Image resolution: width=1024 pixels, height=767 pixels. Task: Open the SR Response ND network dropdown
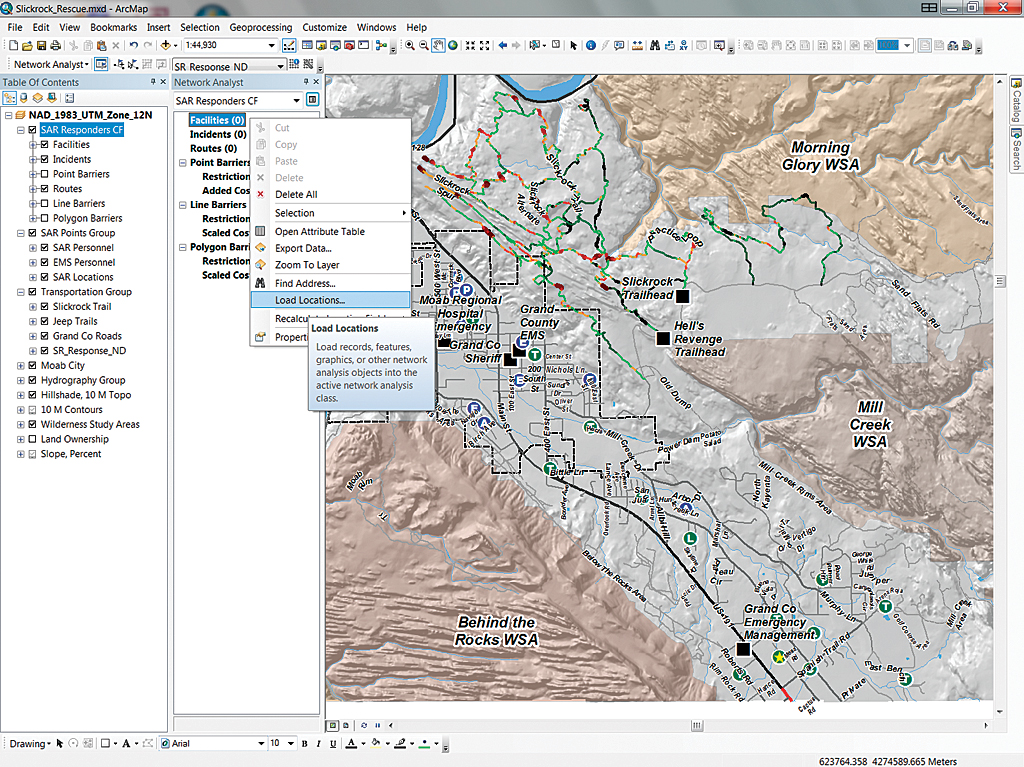coord(281,66)
